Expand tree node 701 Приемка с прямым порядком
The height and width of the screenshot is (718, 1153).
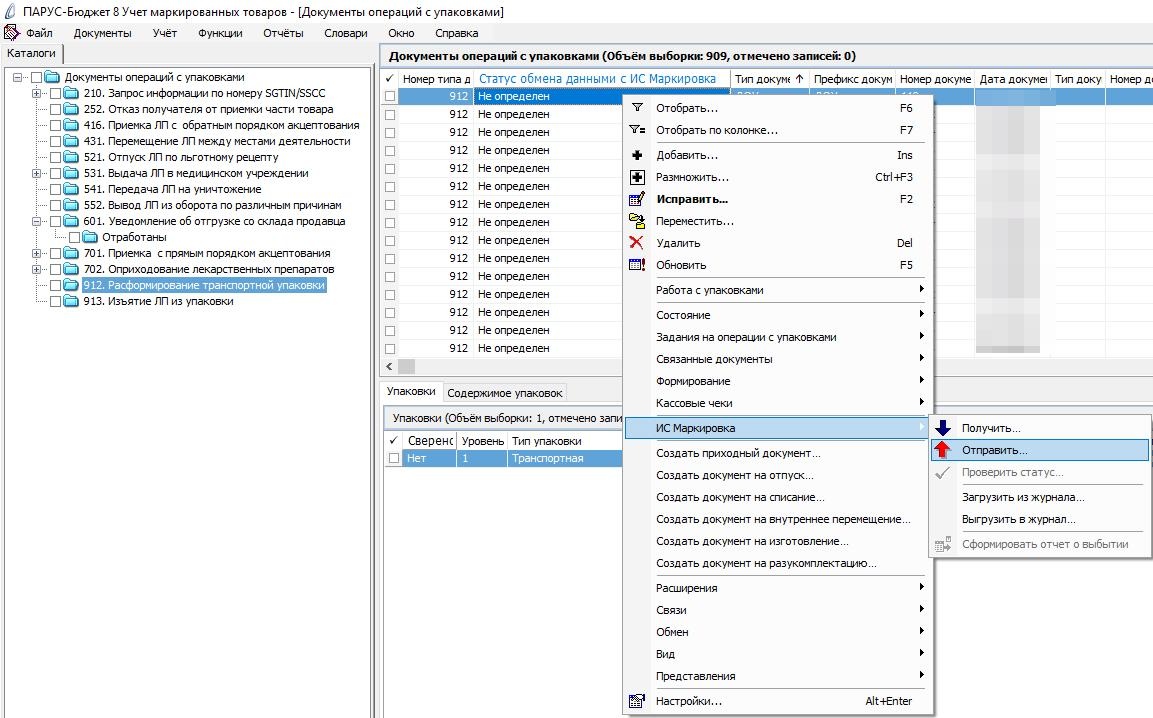tap(36, 254)
